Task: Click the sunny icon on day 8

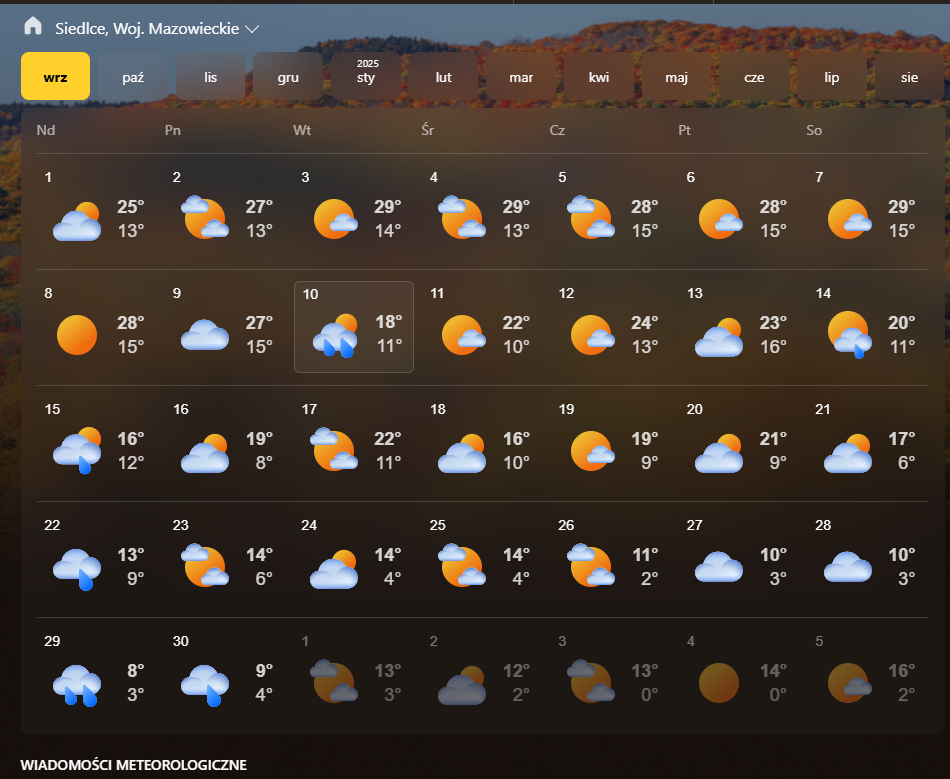Action: [77, 335]
